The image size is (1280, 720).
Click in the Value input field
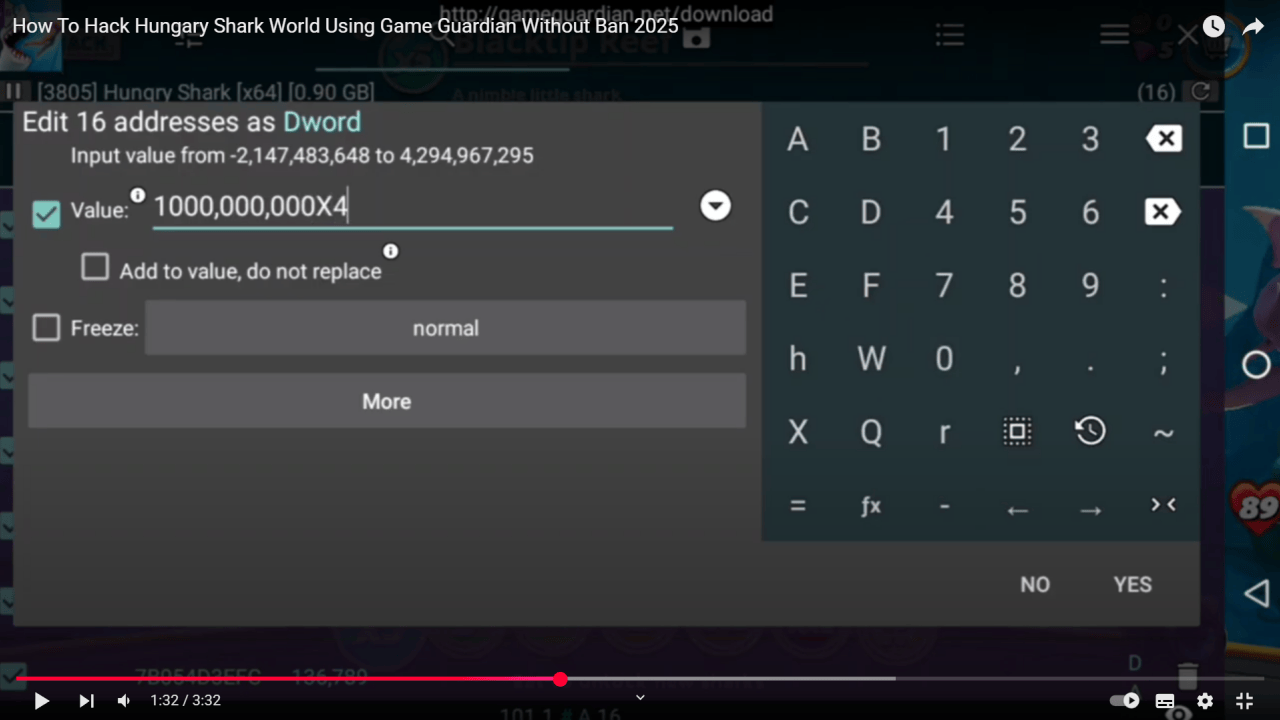click(x=412, y=207)
